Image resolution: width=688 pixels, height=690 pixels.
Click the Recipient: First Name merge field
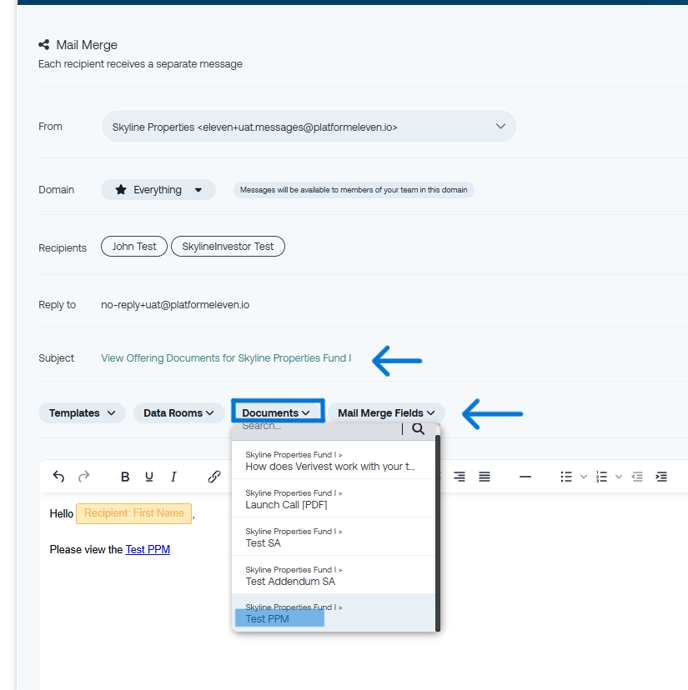click(134, 513)
